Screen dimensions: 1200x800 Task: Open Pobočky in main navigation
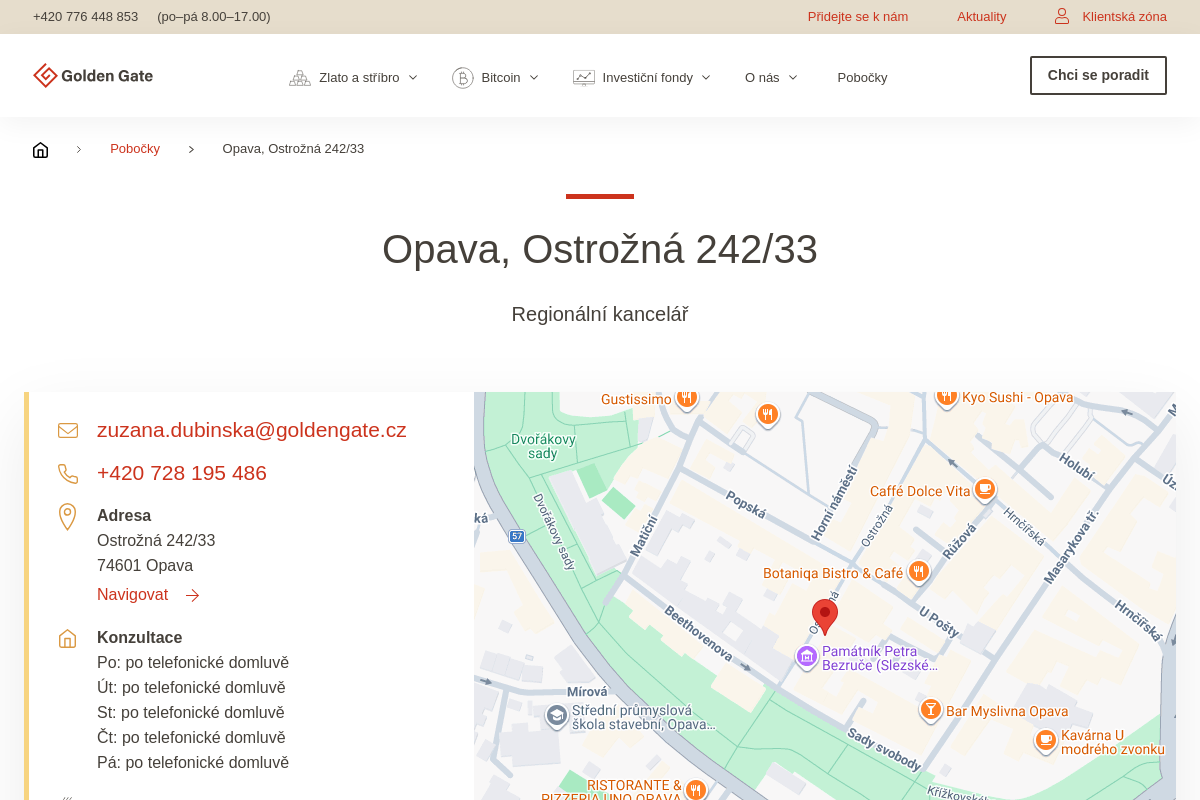862,78
